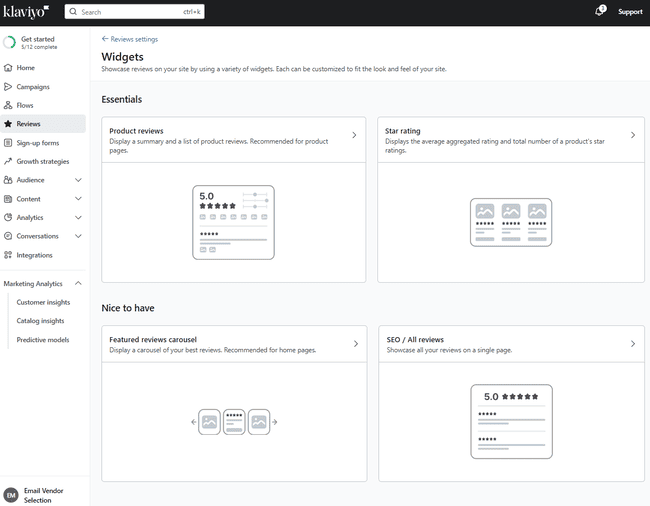Image resolution: width=650 pixels, height=506 pixels.
Task: Open Integrations in sidebar
Action: (43, 255)
